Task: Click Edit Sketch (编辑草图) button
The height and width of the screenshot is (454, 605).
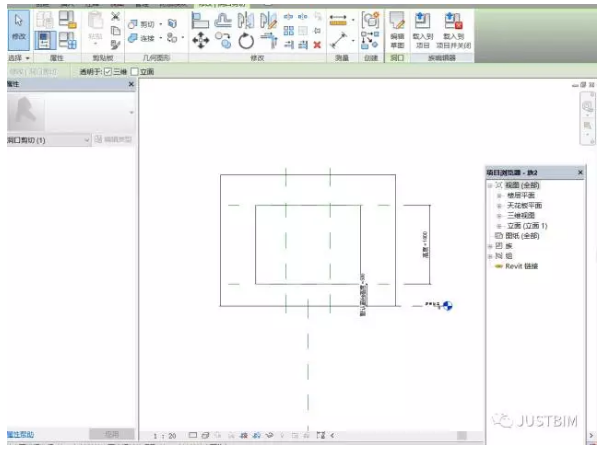Action: coord(397,30)
